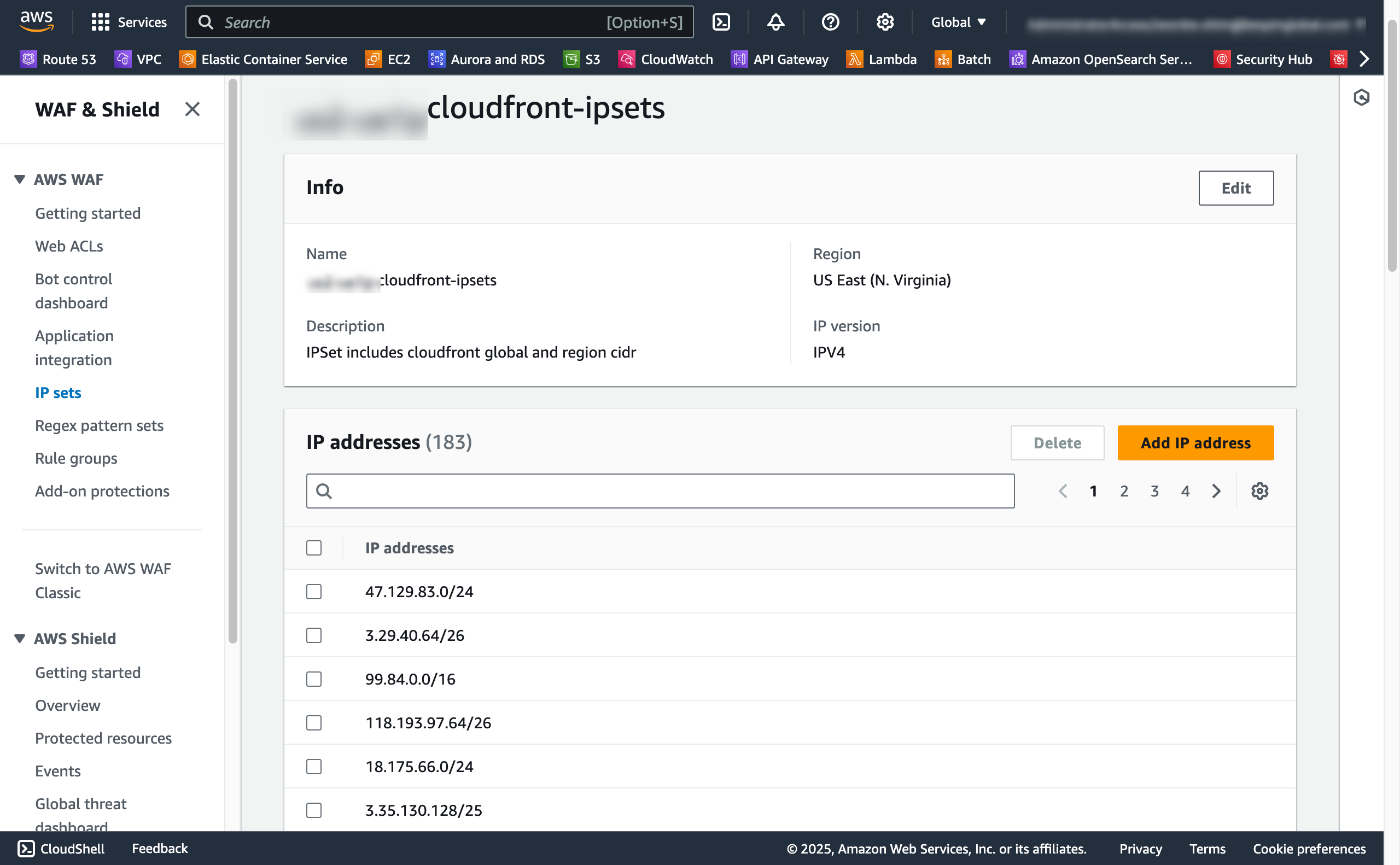
Task: Select checkbox for 99.84.0.0/16
Action: pos(313,679)
